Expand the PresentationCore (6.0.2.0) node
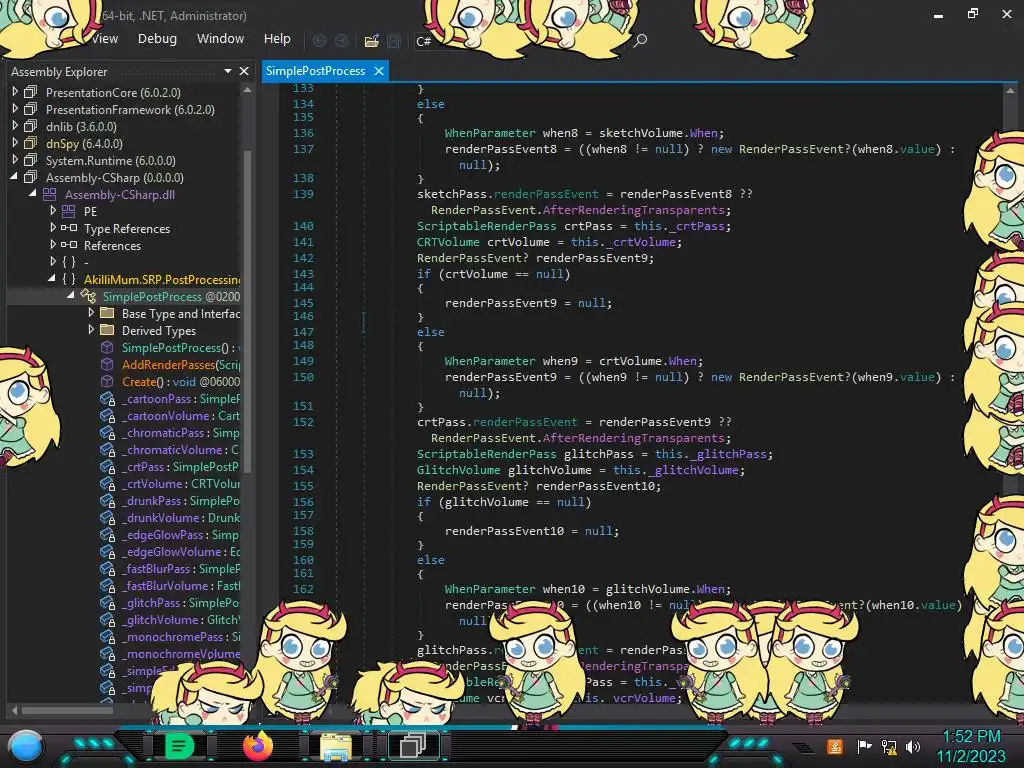 [x=15, y=92]
